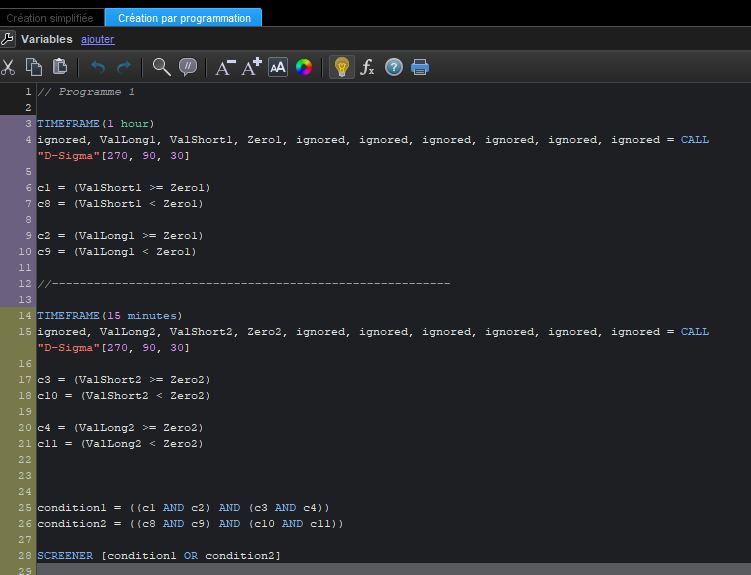Image resolution: width=751 pixels, height=575 pixels.
Task: Toggle comment with the speech bubble icon
Action: (187, 67)
